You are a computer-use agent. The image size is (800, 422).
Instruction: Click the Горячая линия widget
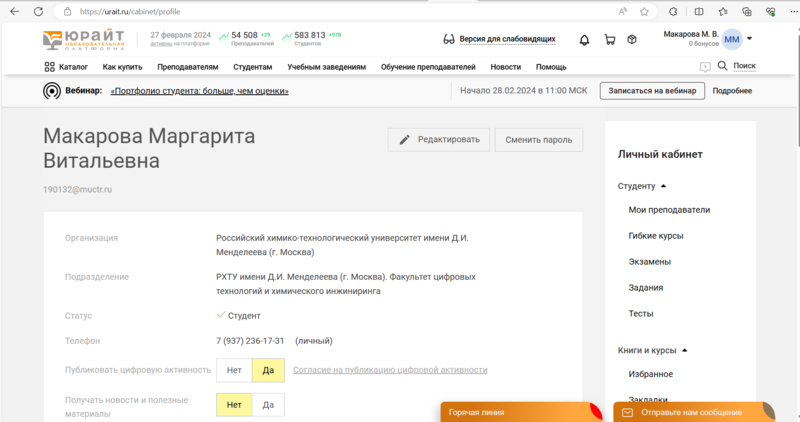coord(521,412)
